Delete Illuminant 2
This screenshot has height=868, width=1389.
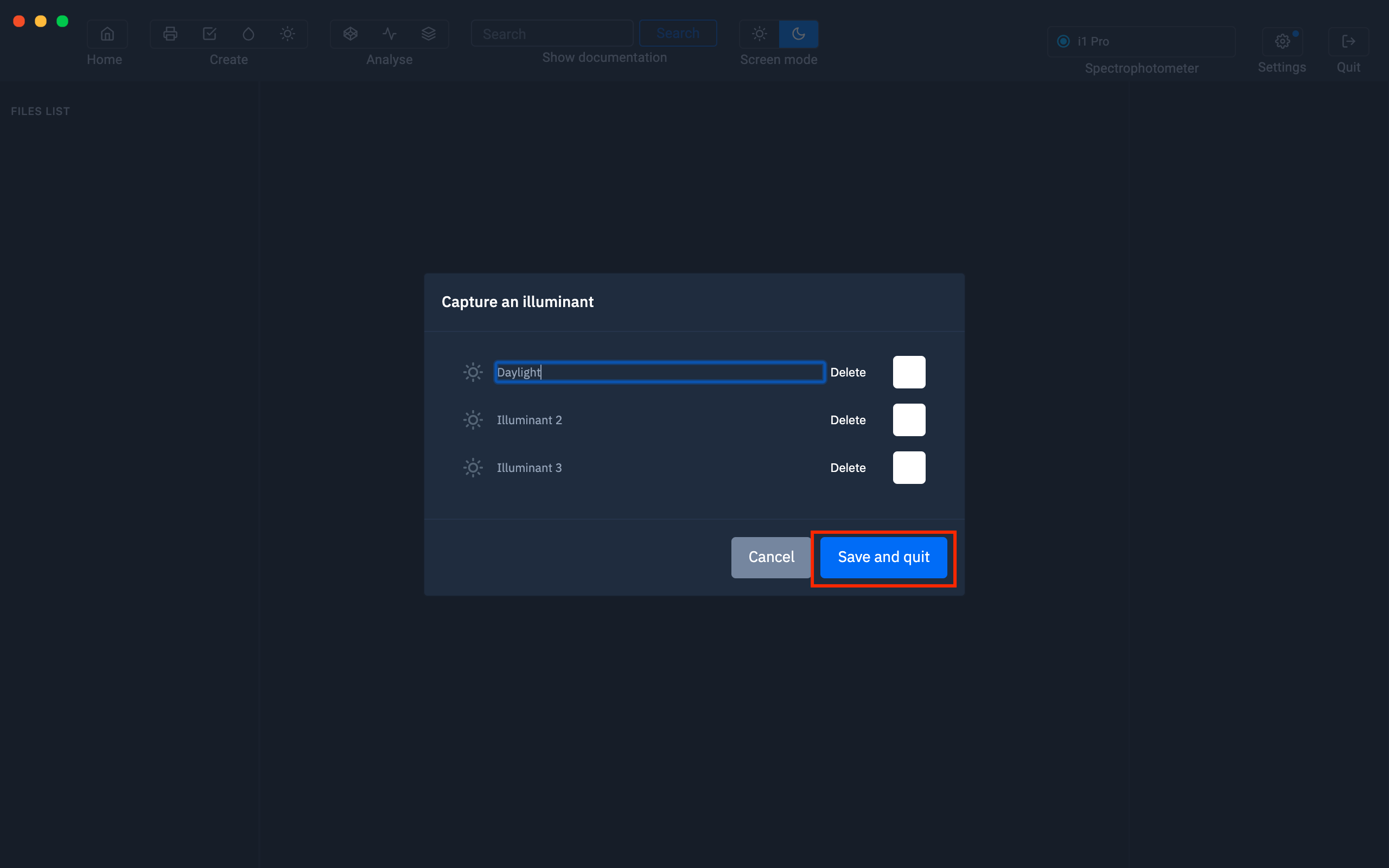[x=848, y=420]
